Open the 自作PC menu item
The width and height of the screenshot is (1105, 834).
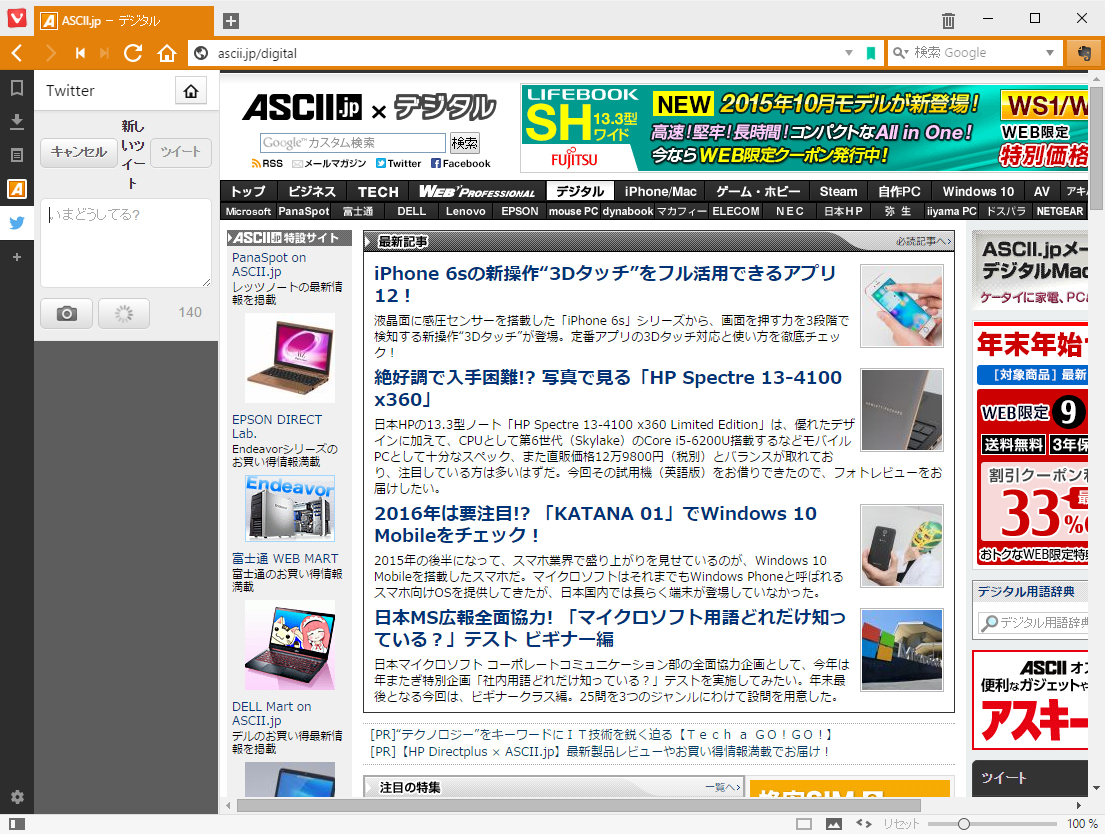pos(899,191)
